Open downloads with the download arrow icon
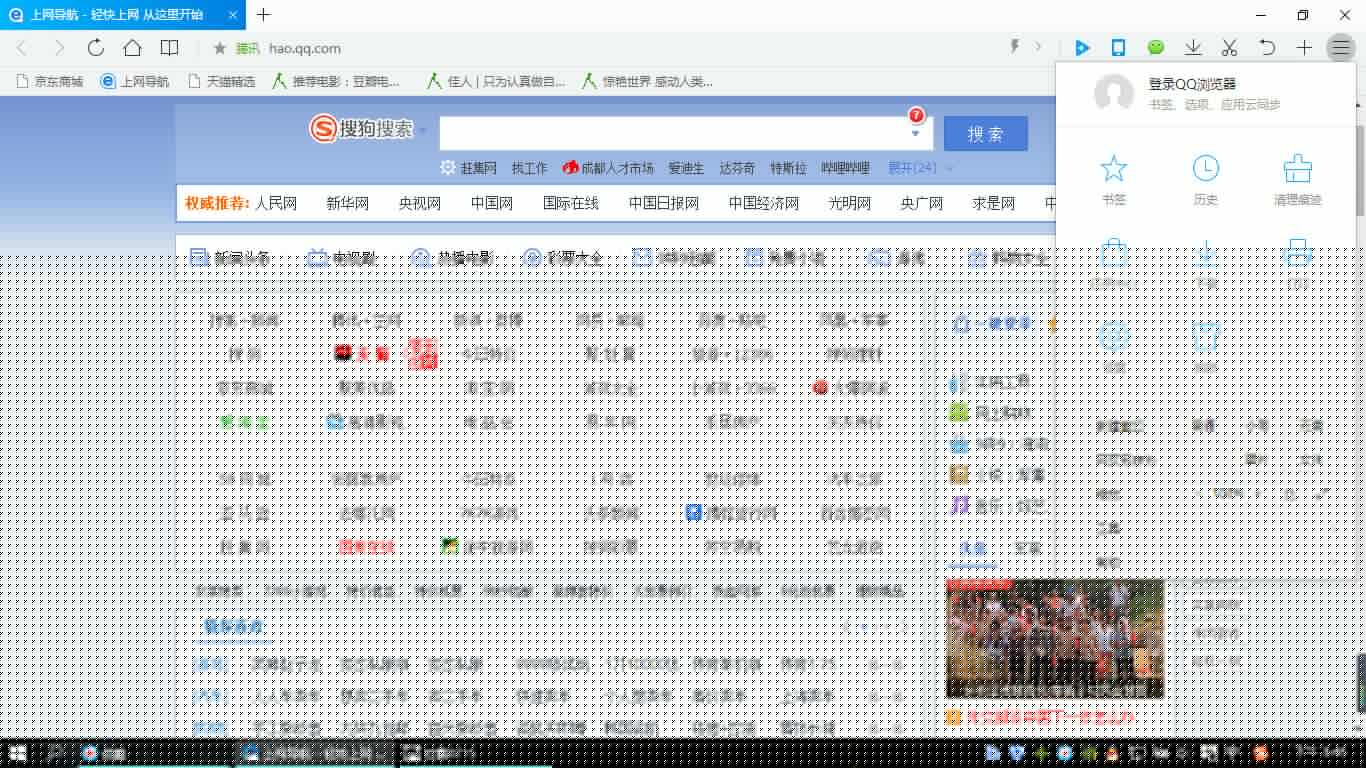1366x768 pixels. tap(1193, 47)
